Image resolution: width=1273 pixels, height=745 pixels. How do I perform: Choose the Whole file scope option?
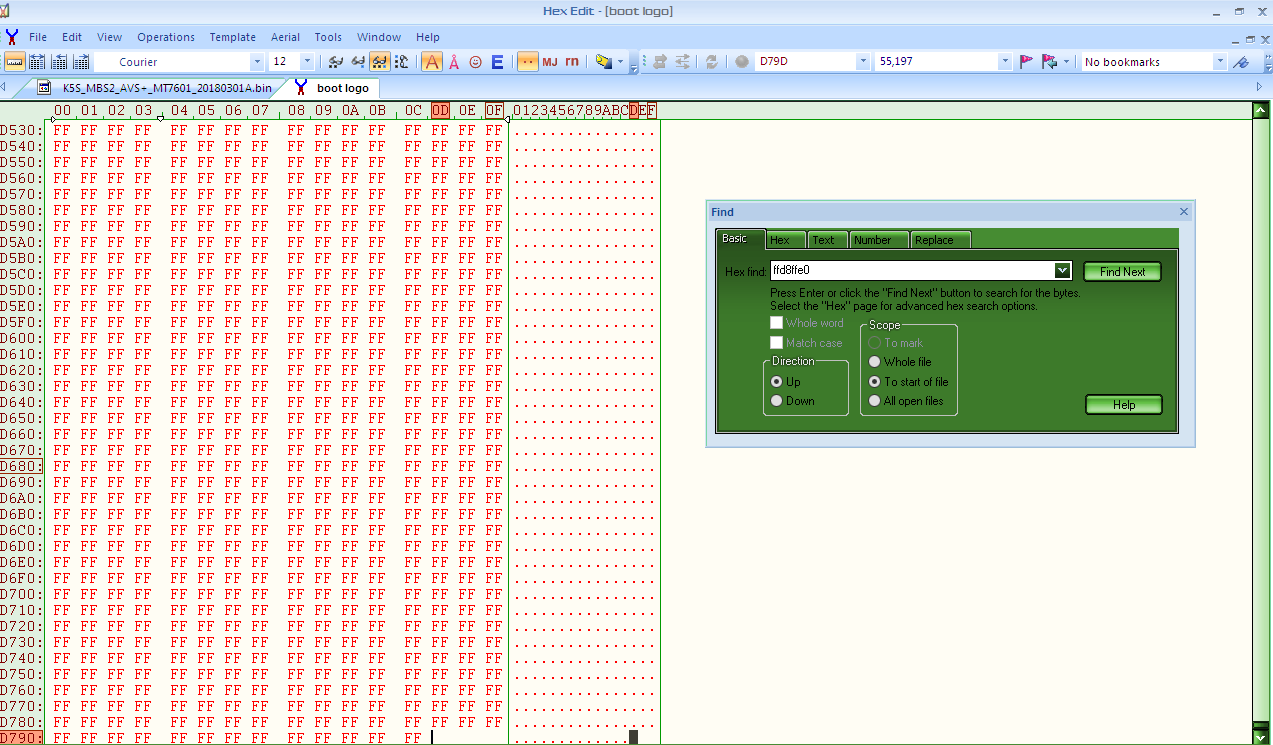(x=874, y=361)
